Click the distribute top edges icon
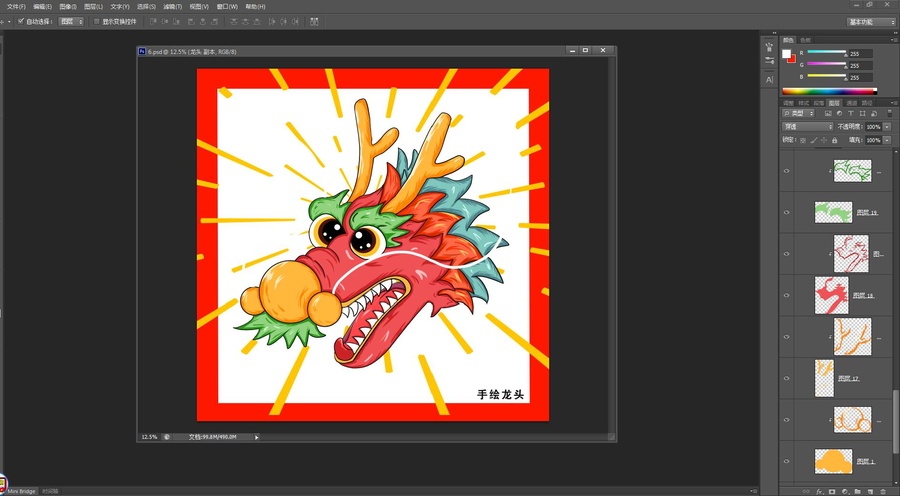This screenshot has width=900, height=496. tap(234, 22)
